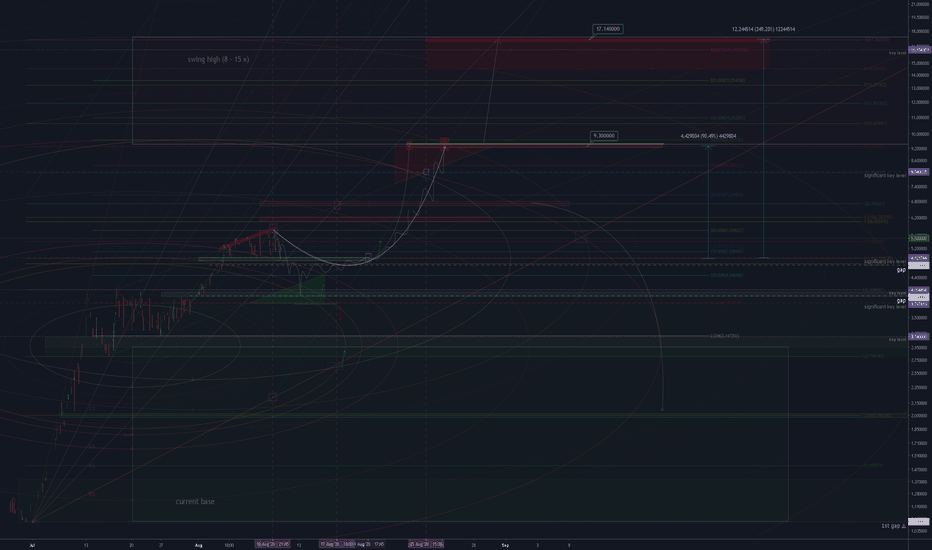Click the "Sep" label on the time axis
The width and height of the screenshot is (932, 550).
pyautogui.click(x=505, y=545)
